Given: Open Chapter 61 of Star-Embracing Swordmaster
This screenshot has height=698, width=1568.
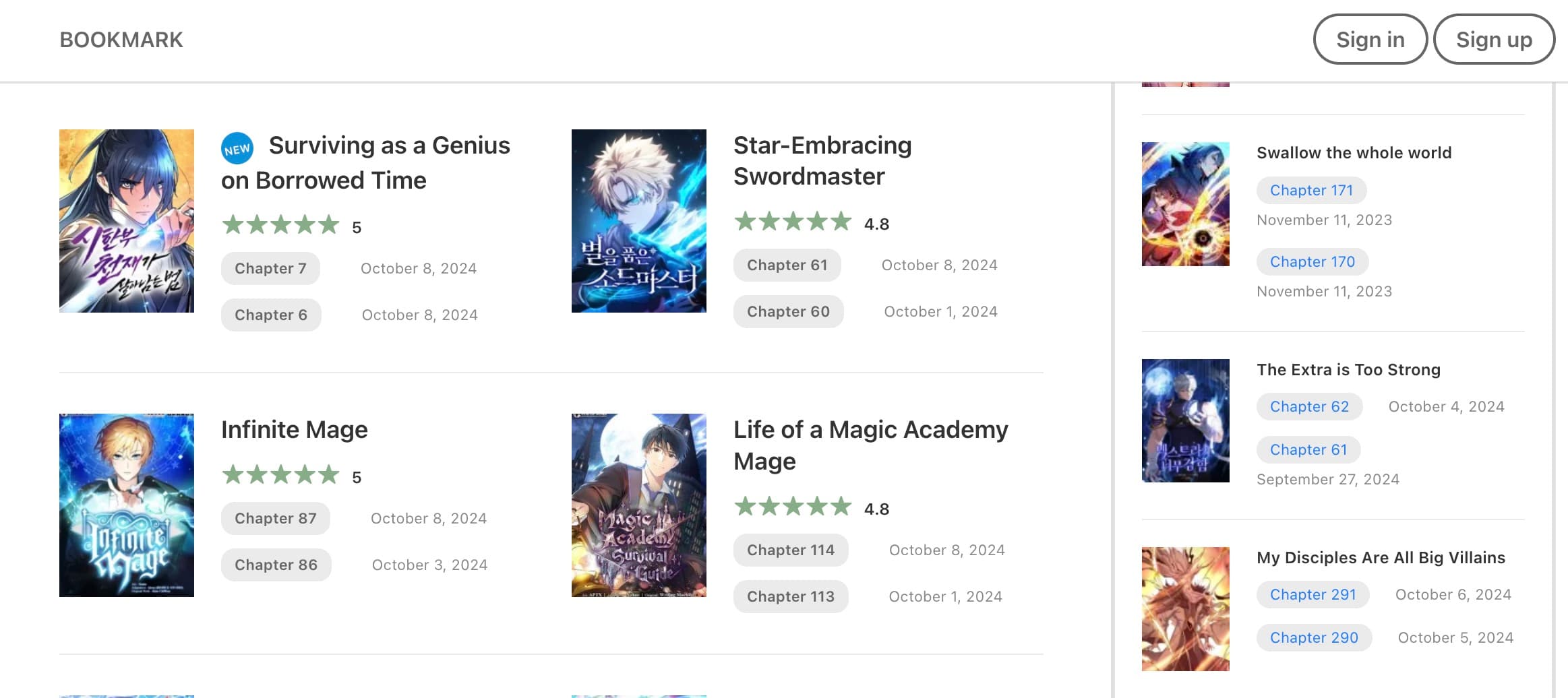Looking at the screenshot, I should (787, 265).
